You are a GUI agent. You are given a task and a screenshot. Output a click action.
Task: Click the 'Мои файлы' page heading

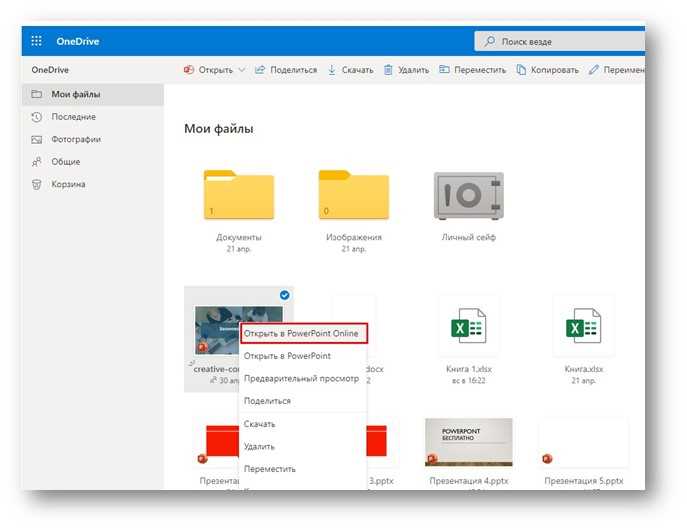coord(219,128)
